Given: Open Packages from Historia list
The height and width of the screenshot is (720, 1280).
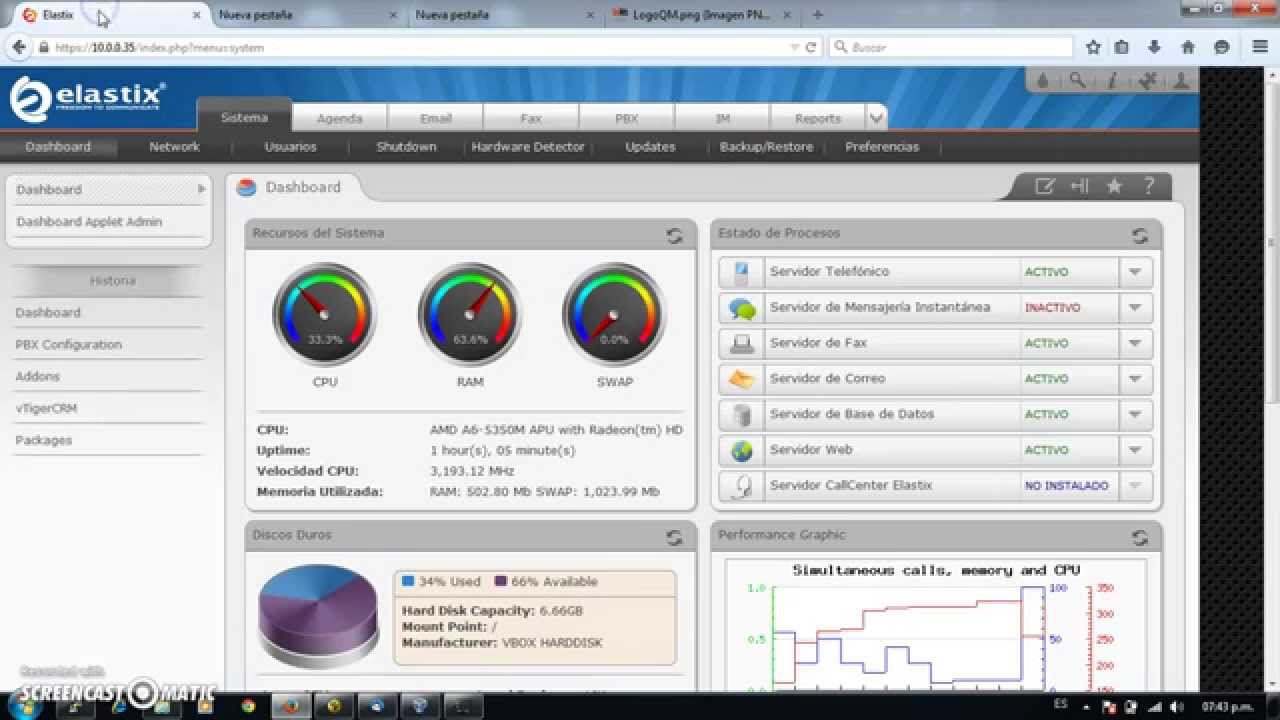Looking at the screenshot, I should [x=43, y=440].
